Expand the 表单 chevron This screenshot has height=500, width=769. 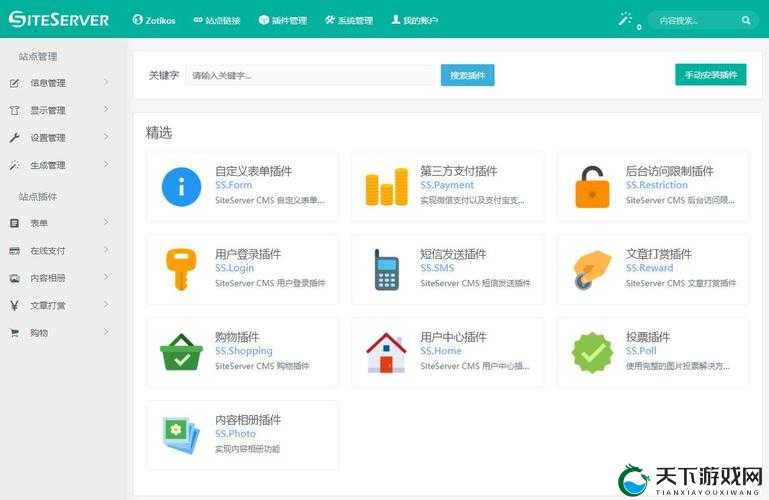pyautogui.click(x=106, y=223)
